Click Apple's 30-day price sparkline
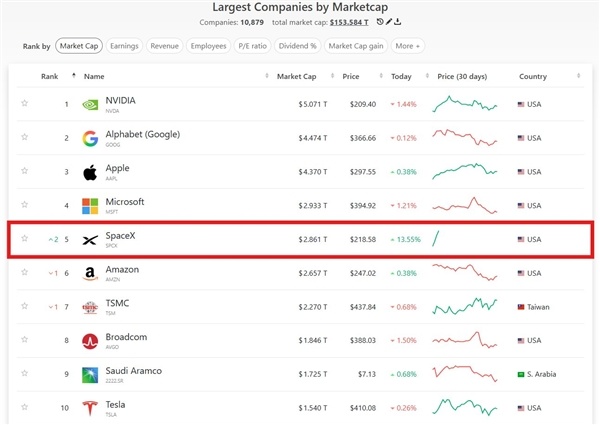The height and width of the screenshot is (425, 600). click(465, 171)
